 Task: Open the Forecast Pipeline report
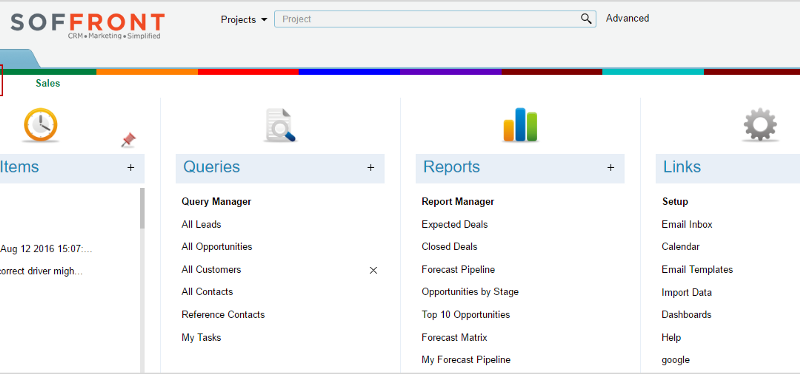click(458, 269)
